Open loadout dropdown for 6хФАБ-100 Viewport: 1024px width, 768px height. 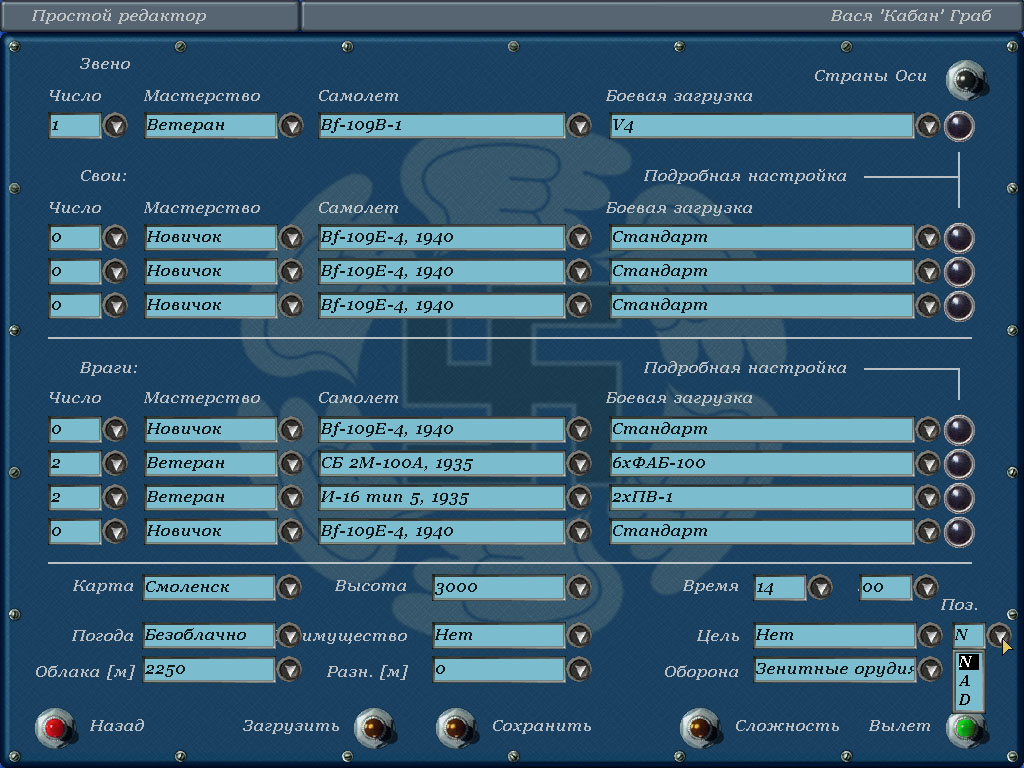point(928,464)
